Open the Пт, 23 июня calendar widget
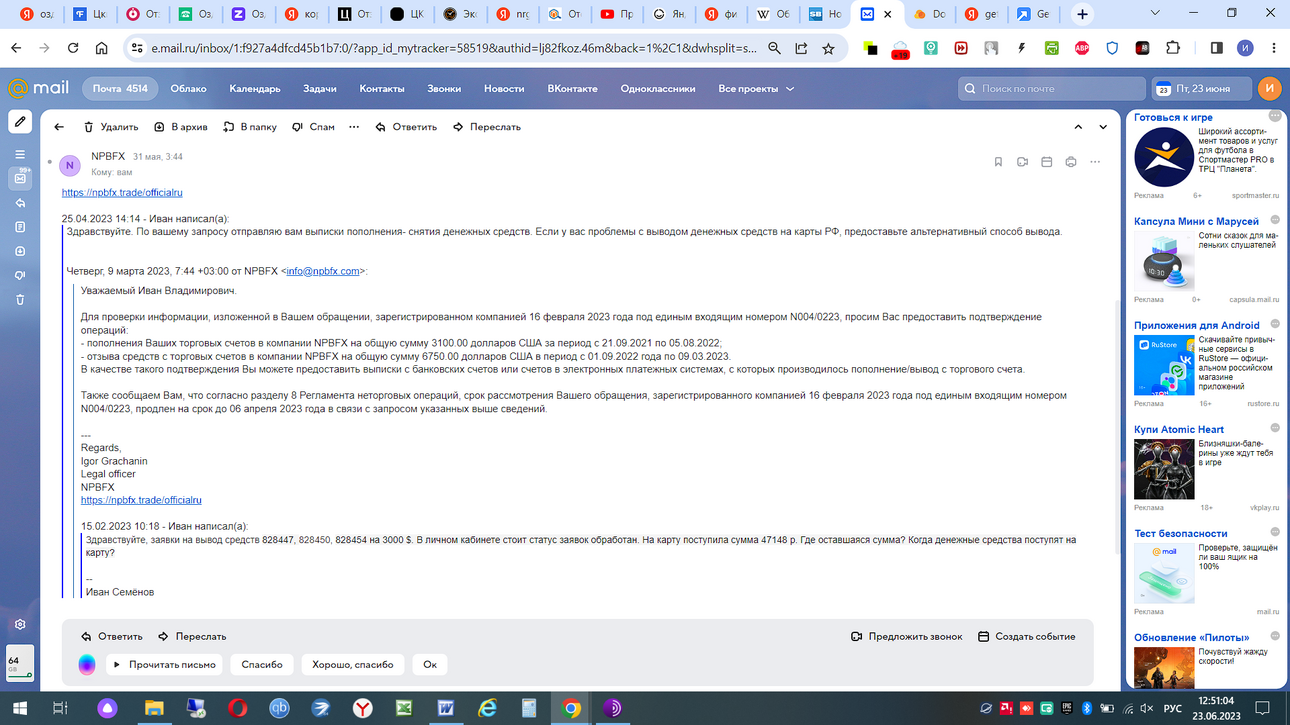The width and height of the screenshot is (1290, 725). (1201, 89)
